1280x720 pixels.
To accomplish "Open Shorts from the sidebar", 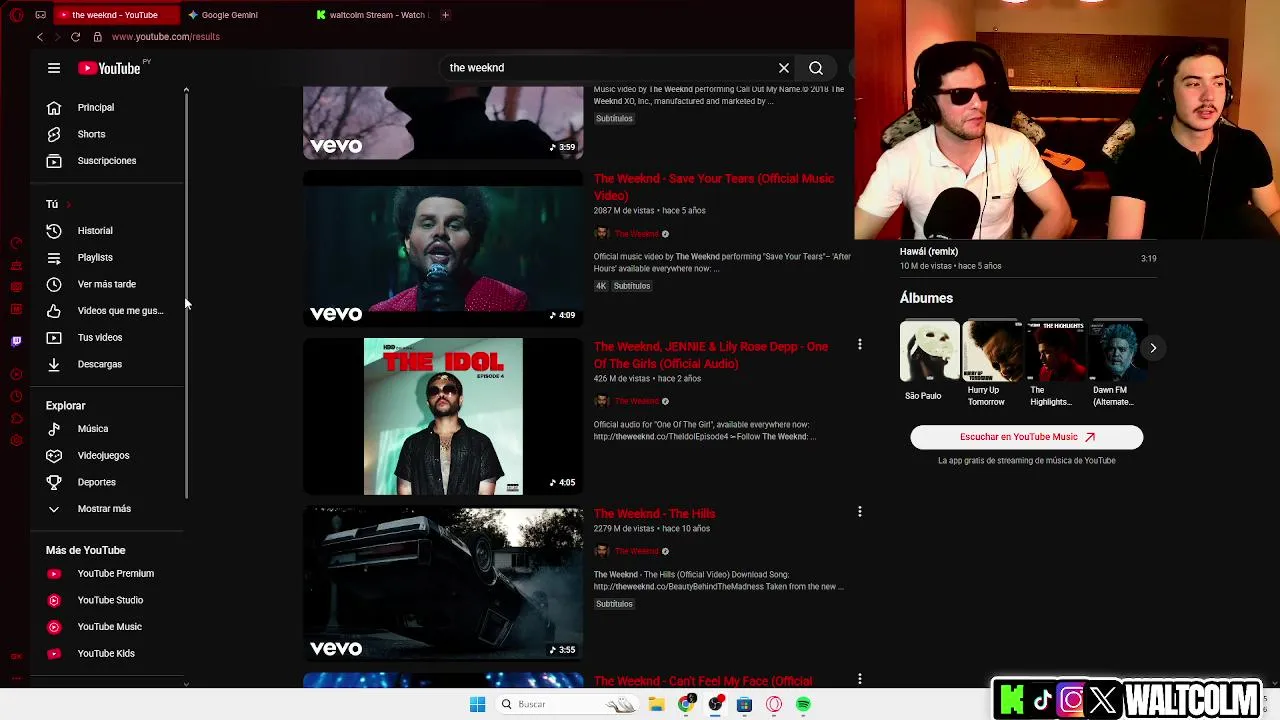I will pos(91,134).
